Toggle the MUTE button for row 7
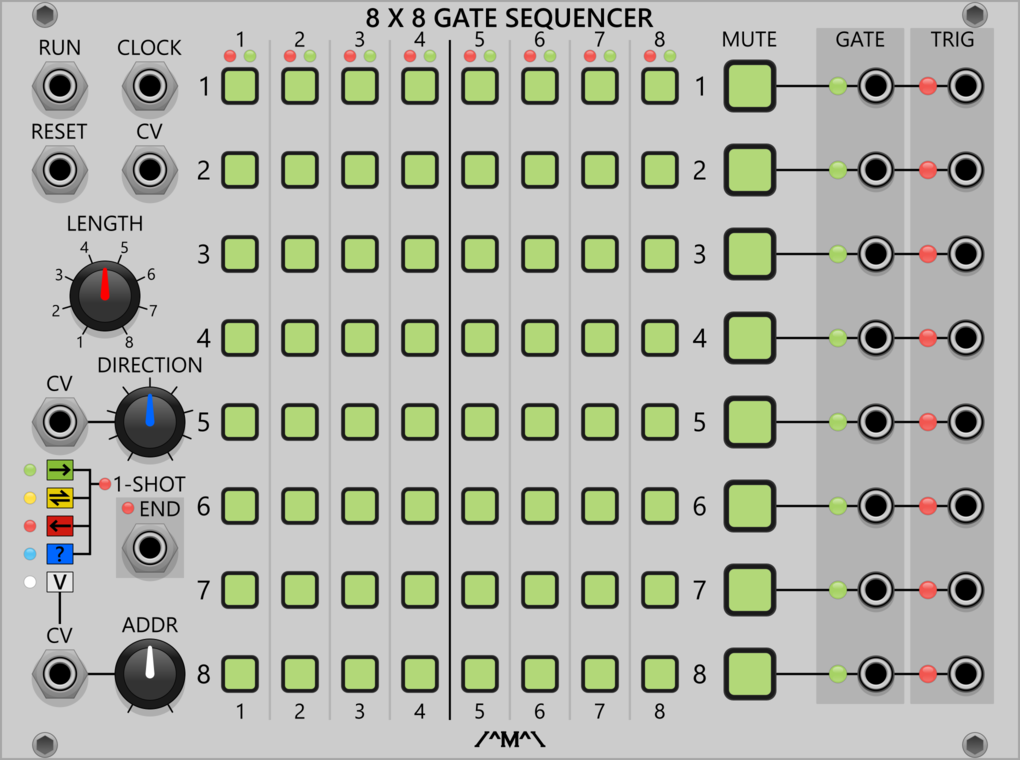1020x760 pixels. 750,590
